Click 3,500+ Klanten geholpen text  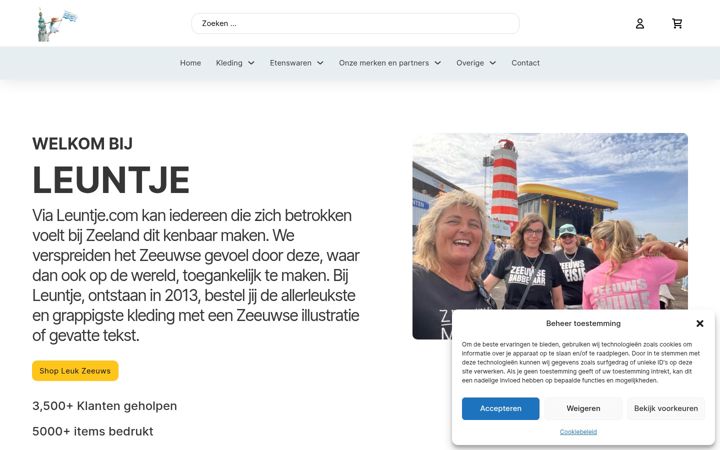tap(104, 406)
